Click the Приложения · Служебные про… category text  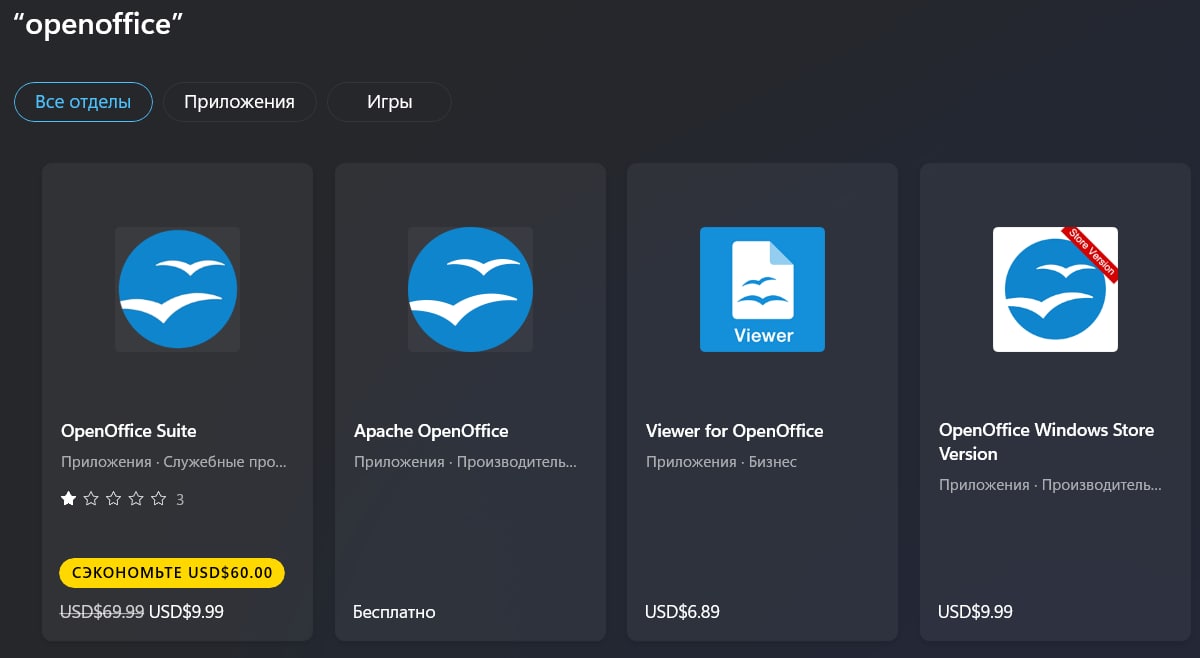coord(174,463)
